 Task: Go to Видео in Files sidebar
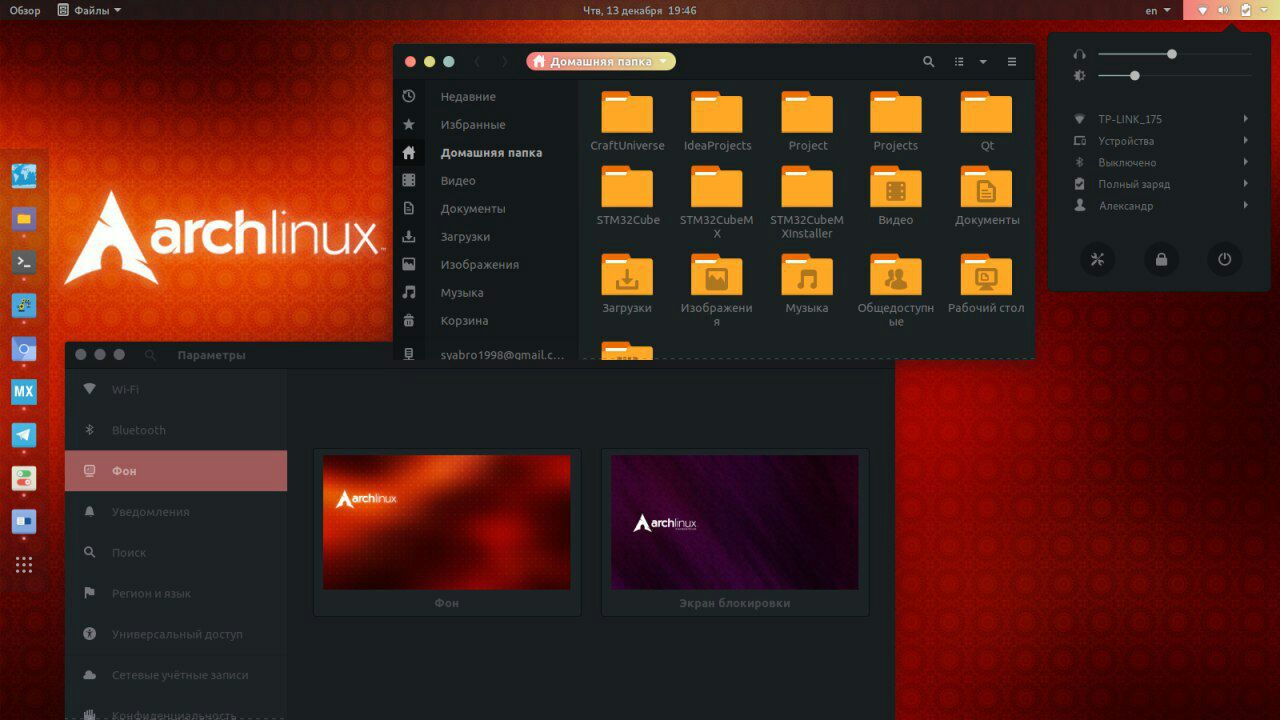tap(486, 181)
